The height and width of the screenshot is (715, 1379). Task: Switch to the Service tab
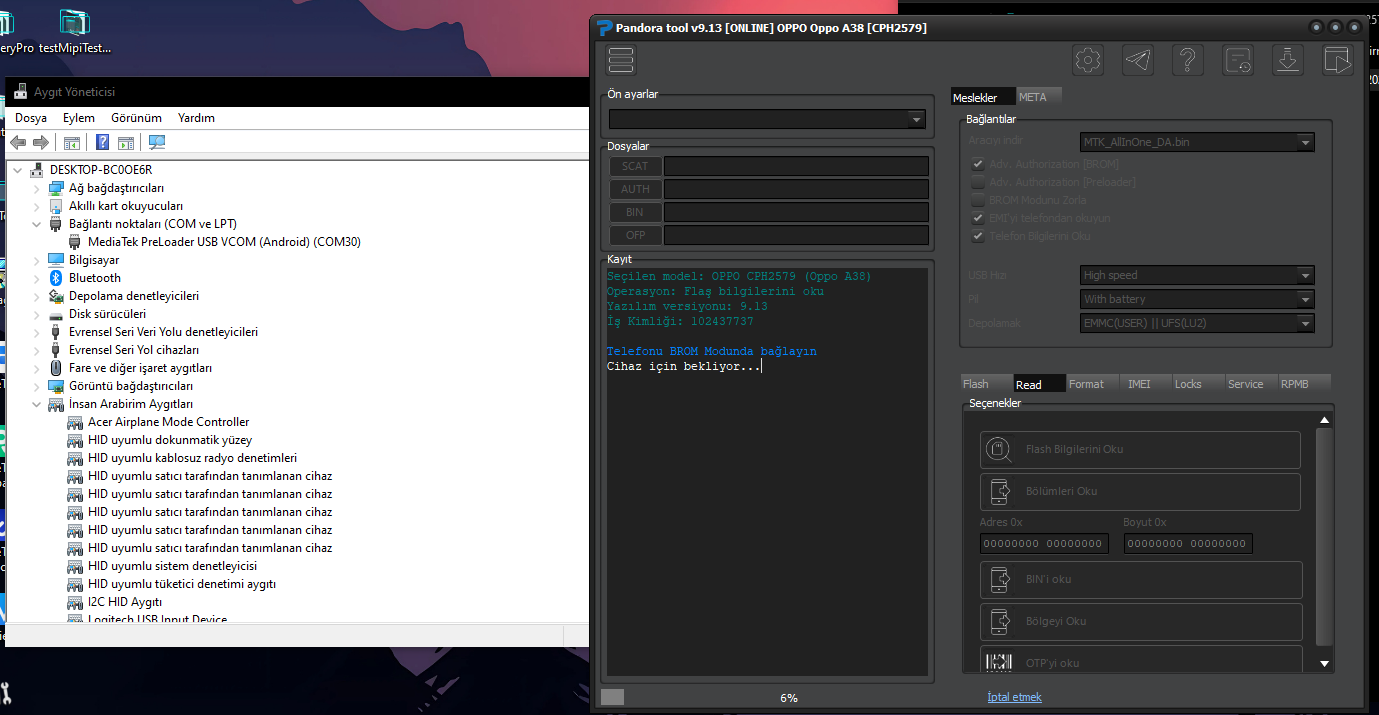pos(1249,384)
